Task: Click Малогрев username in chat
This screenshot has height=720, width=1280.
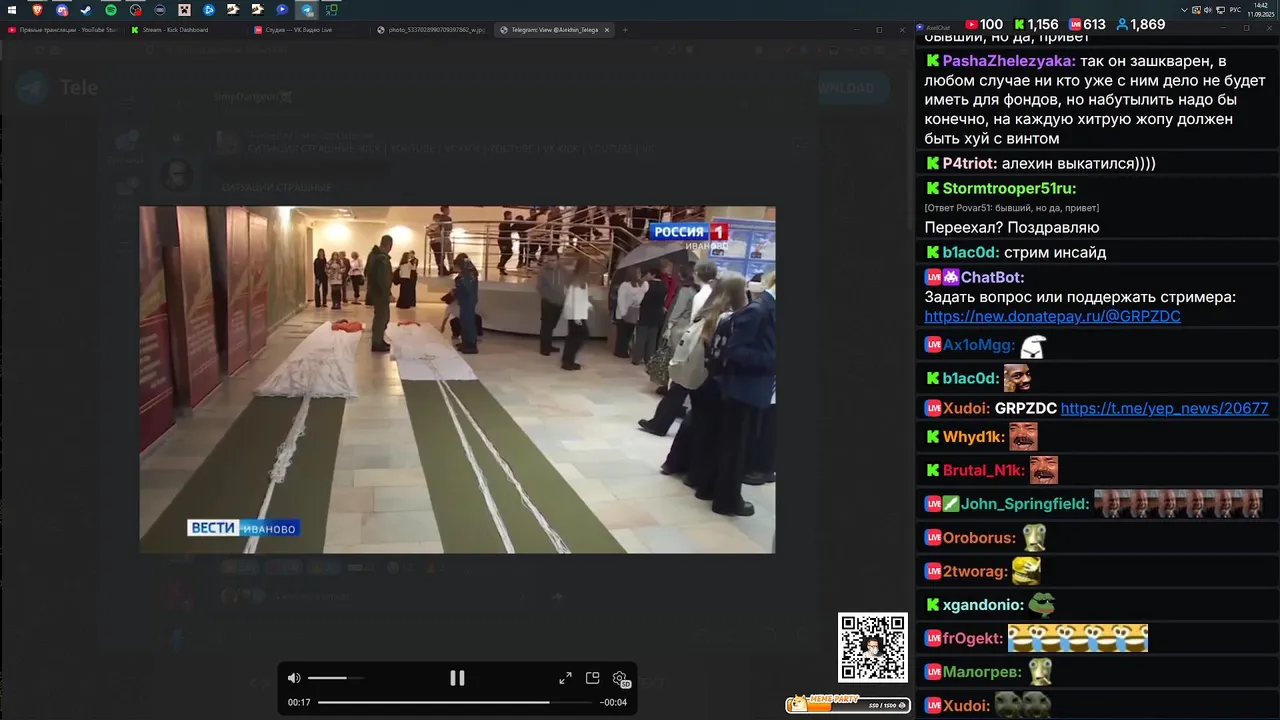Action: click(982, 672)
